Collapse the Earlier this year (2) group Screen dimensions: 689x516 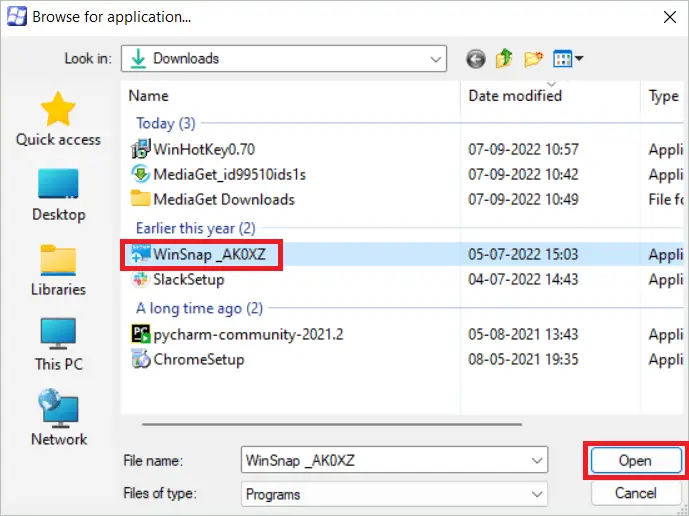coord(196,228)
